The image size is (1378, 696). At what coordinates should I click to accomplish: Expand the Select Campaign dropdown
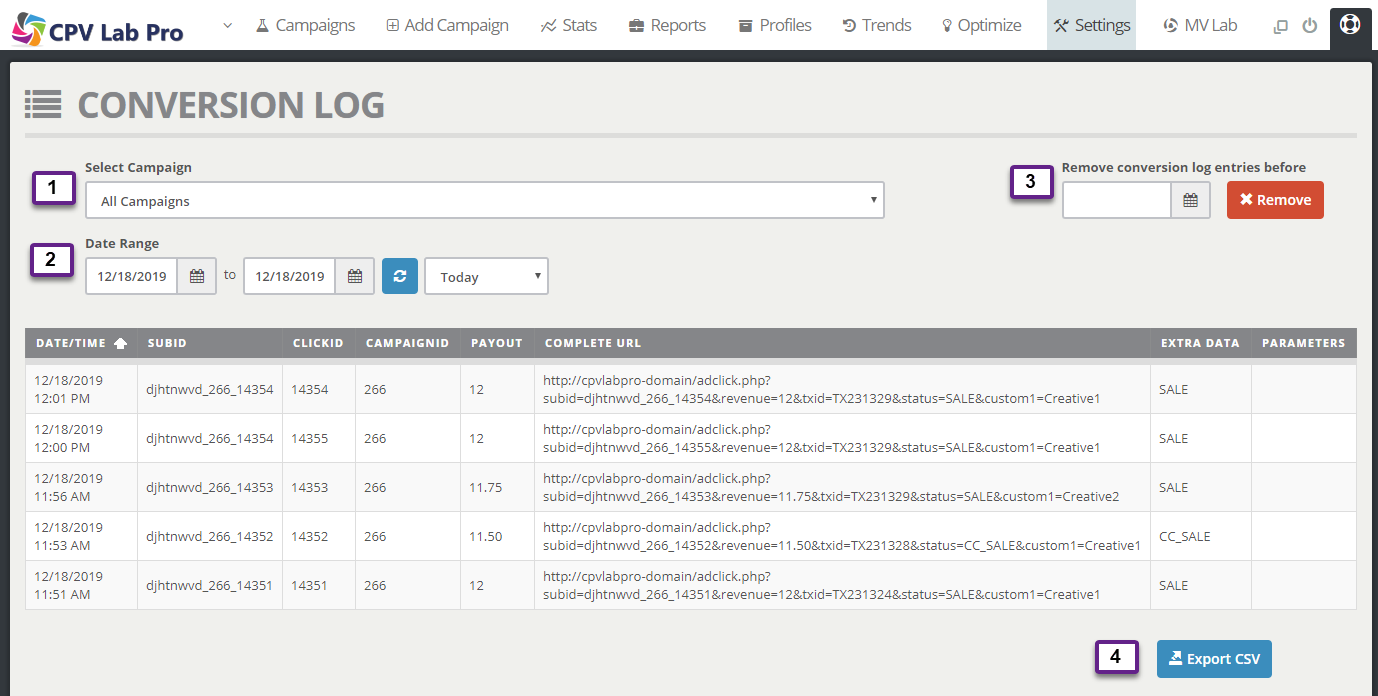point(484,201)
